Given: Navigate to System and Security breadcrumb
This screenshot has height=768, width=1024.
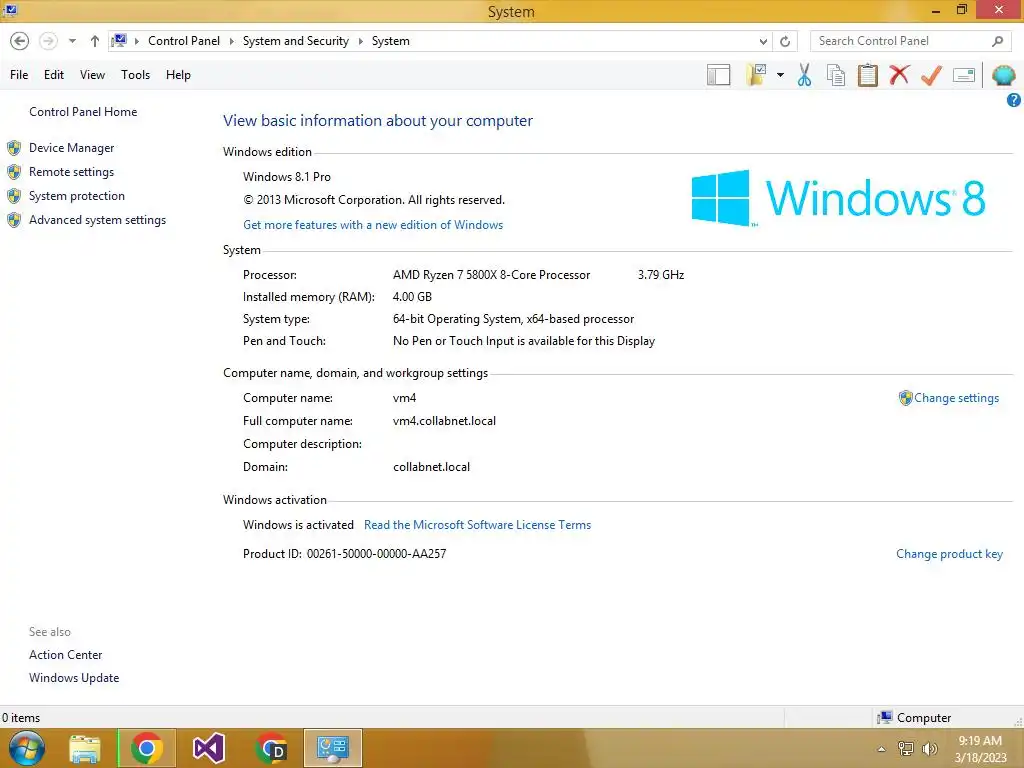Looking at the screenshot, I should (296, 41).
